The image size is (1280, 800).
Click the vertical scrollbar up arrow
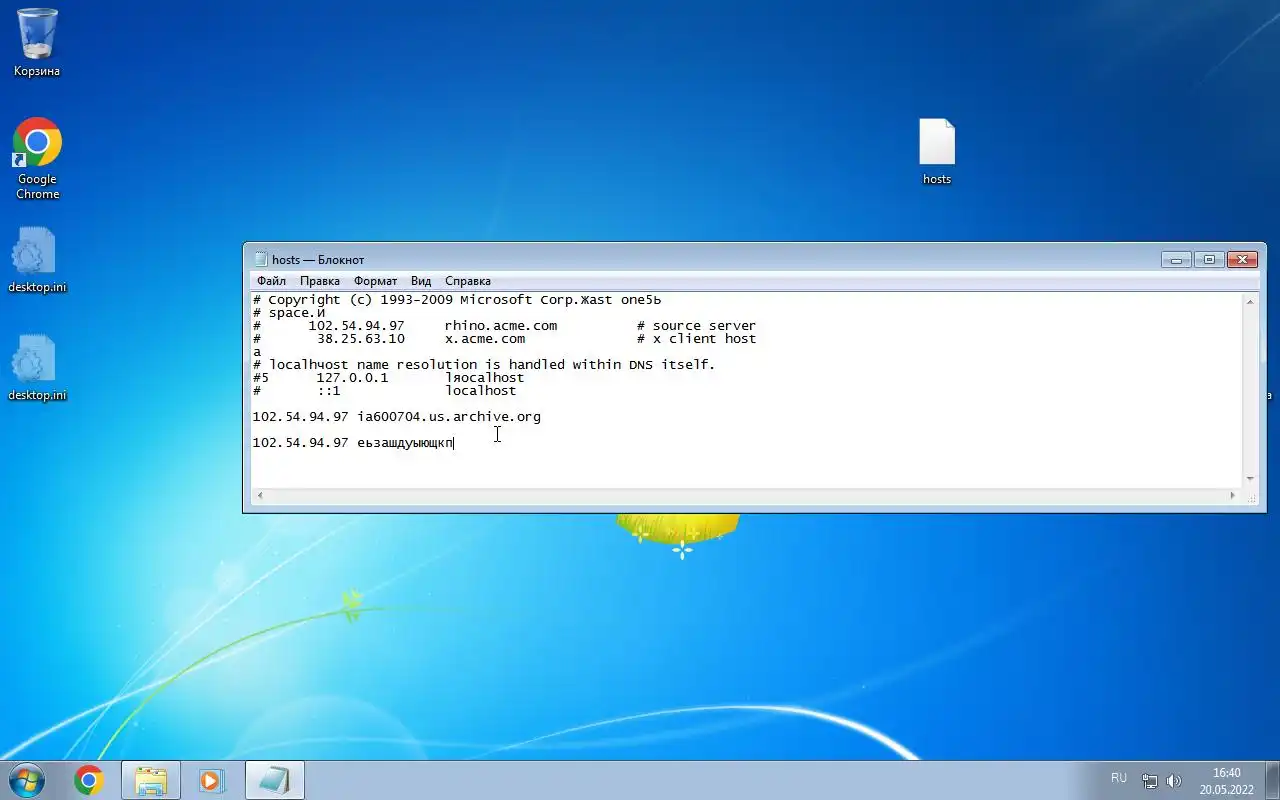(x=1250, y=301)
